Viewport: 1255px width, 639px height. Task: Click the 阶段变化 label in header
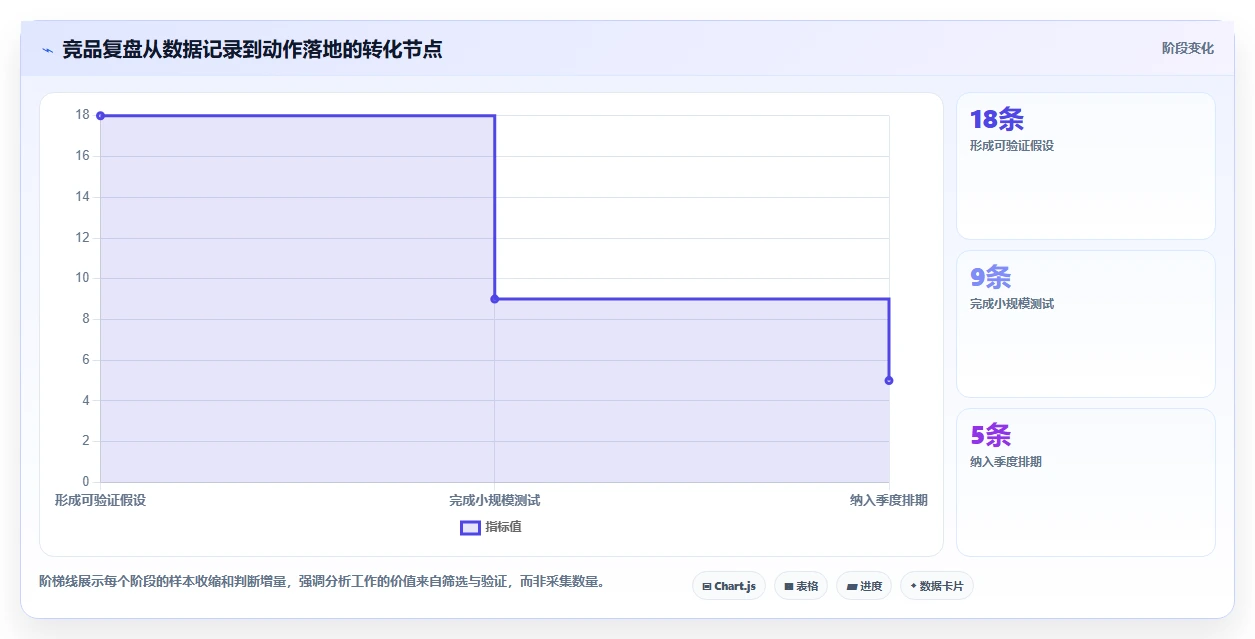[1188, 48]
